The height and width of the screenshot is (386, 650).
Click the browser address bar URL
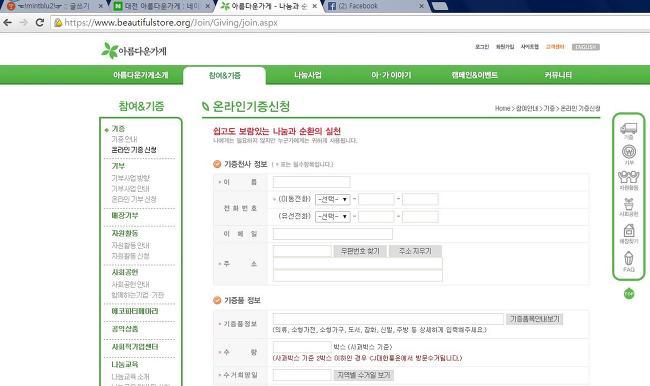[x=171, y=23]
